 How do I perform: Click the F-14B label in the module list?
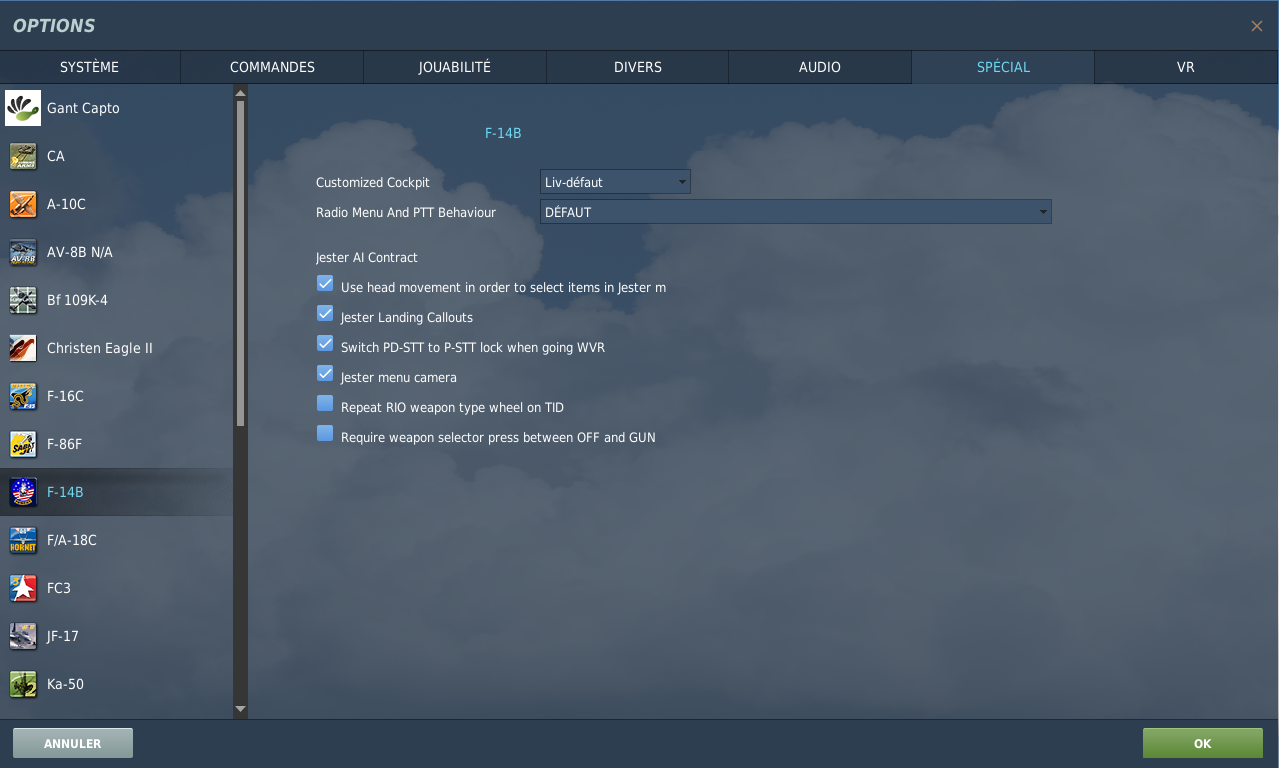click(x=65, y=492)
